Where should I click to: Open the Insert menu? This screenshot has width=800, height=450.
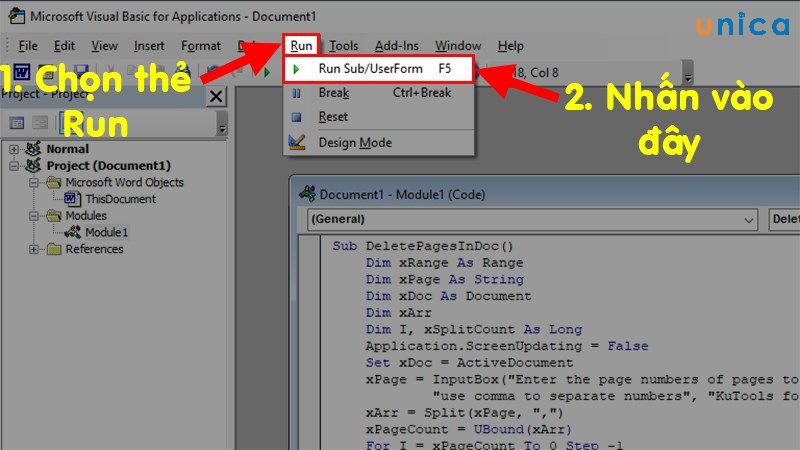149,46
